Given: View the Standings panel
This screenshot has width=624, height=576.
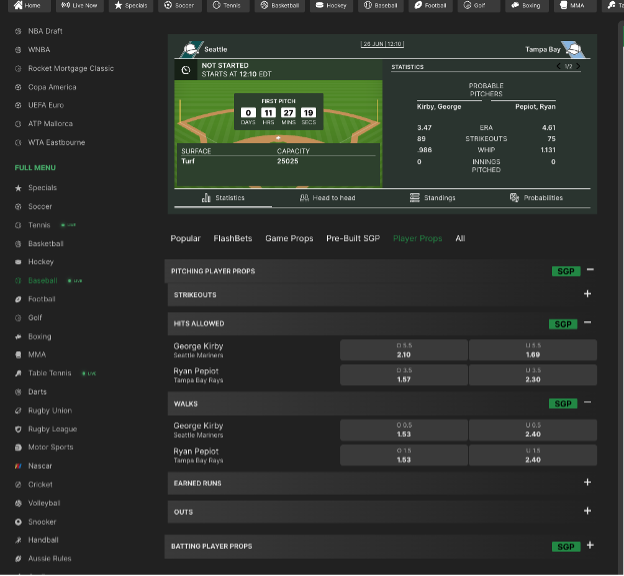Looking at the screenshot, I should (432, 198).
